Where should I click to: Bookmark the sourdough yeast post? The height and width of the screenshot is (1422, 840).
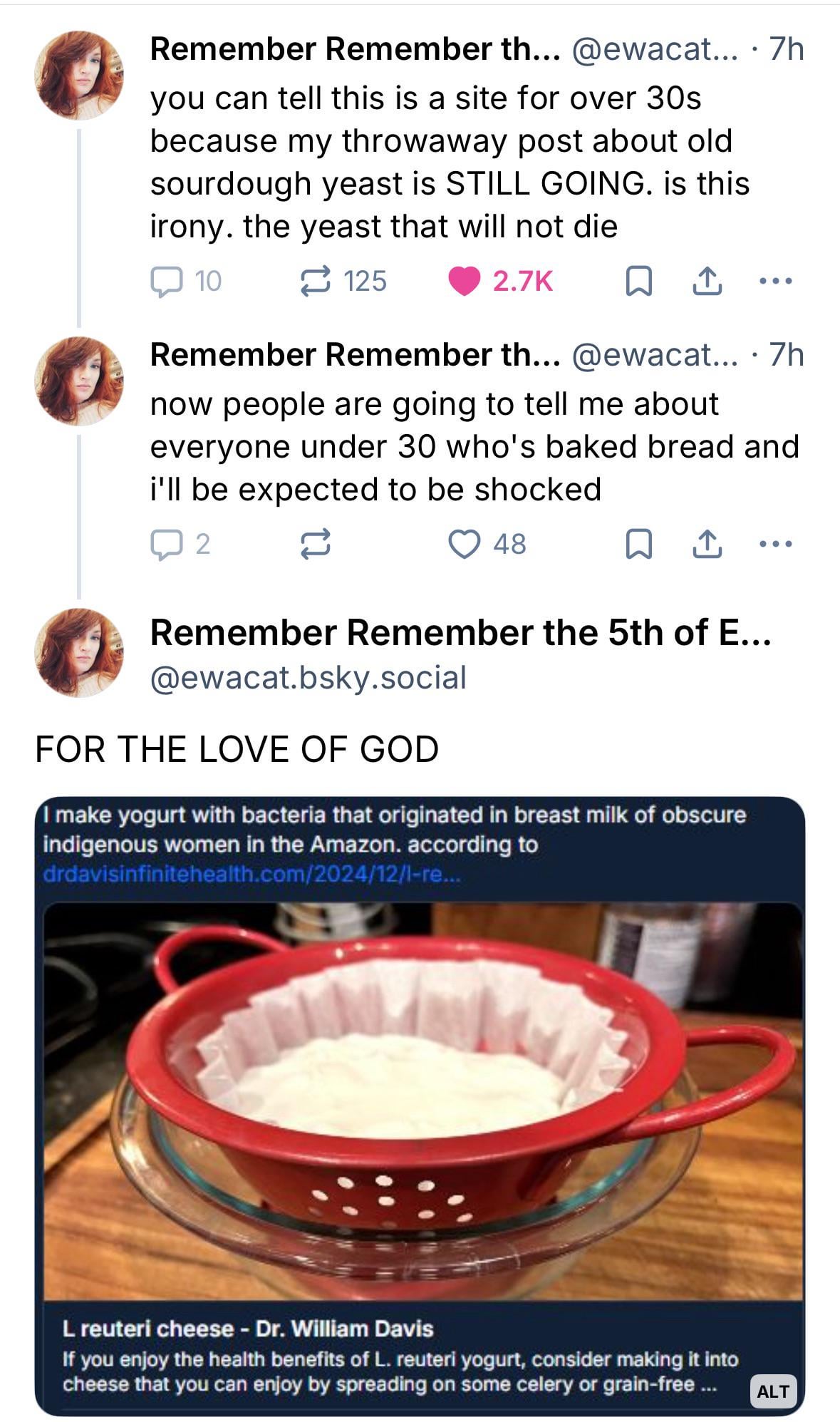(x=638, y=281)
